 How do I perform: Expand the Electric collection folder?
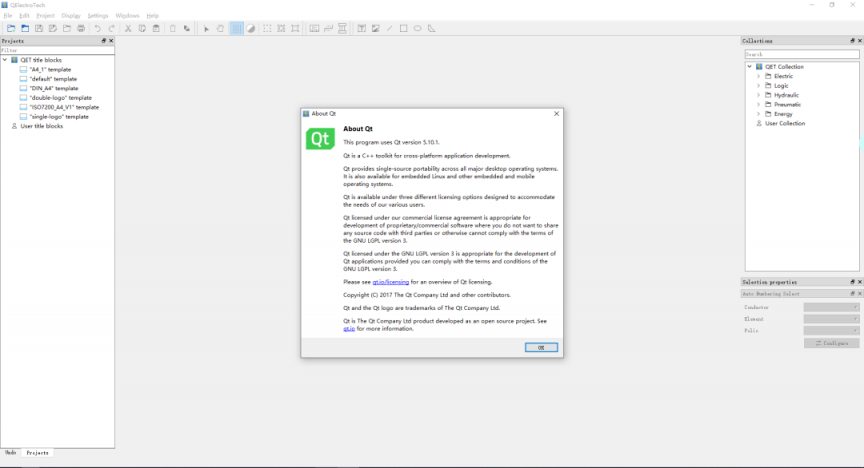759,76
